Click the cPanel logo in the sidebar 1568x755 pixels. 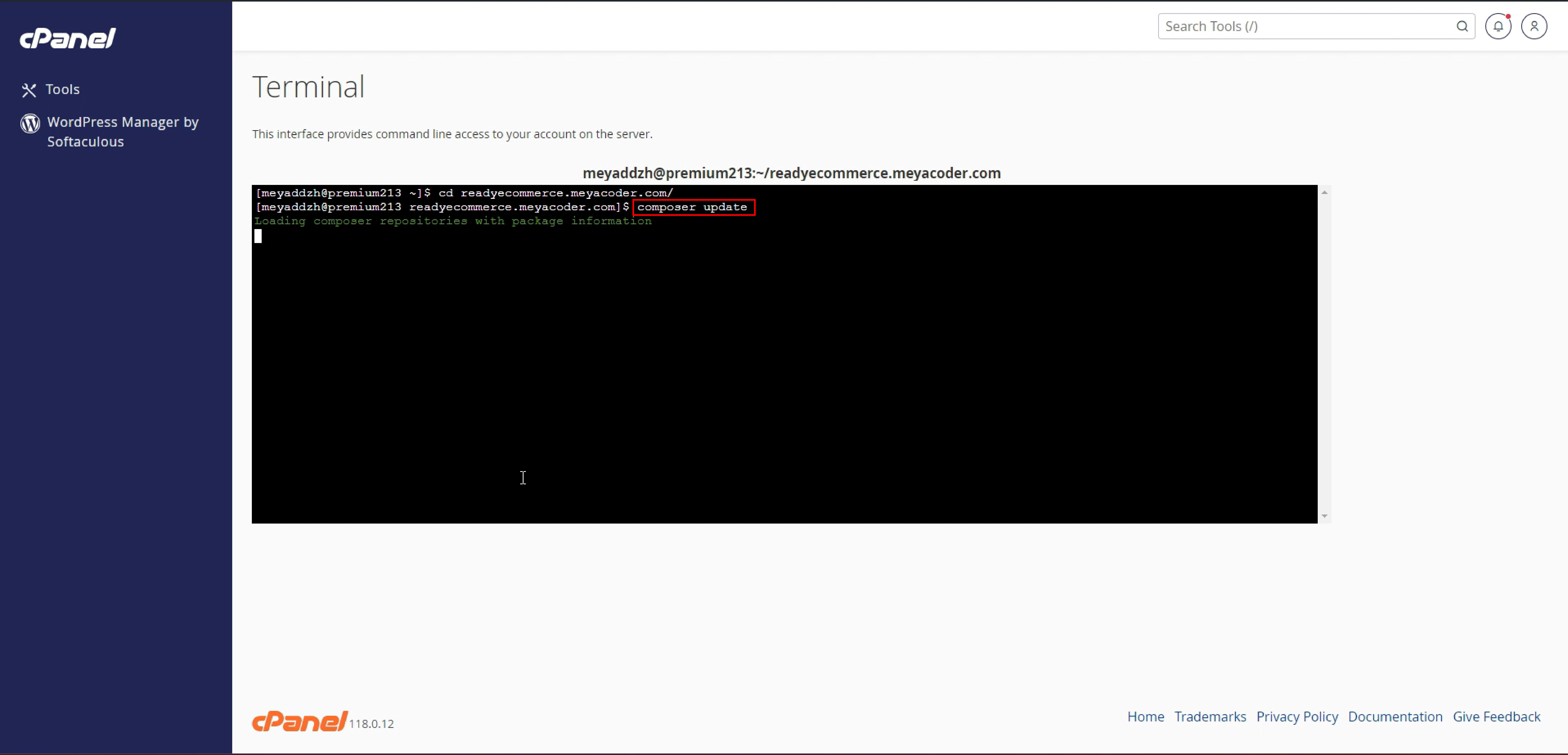[68, 38]
